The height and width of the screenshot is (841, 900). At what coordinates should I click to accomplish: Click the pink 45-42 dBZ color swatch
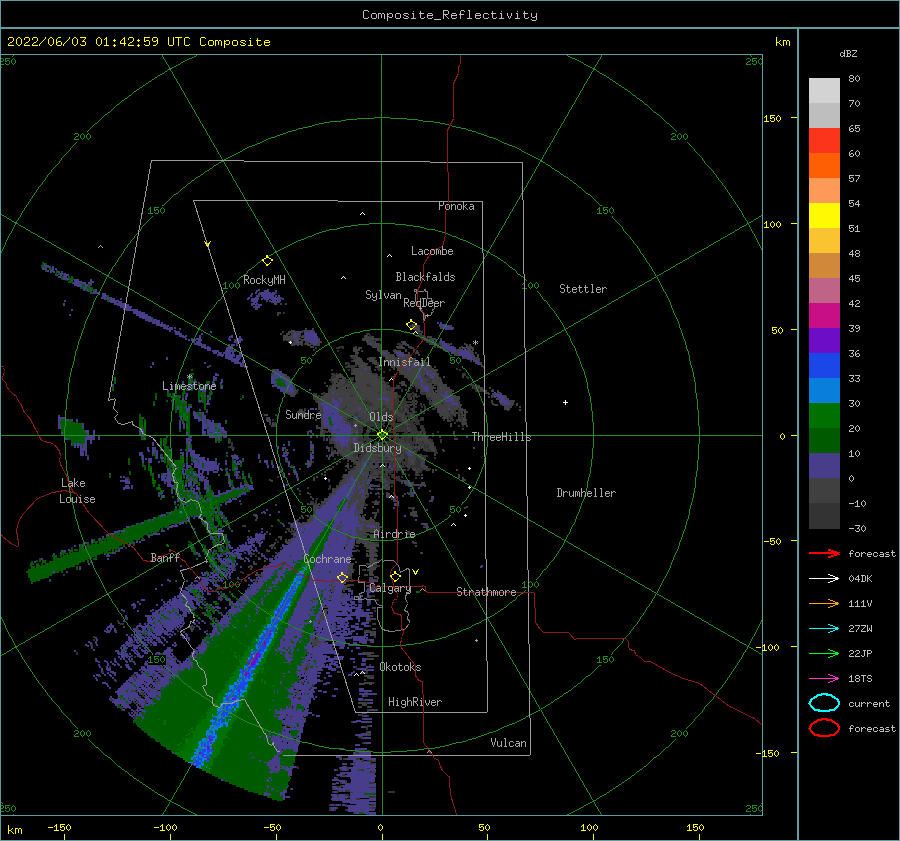pyautogui.click(x=824, y=290)
